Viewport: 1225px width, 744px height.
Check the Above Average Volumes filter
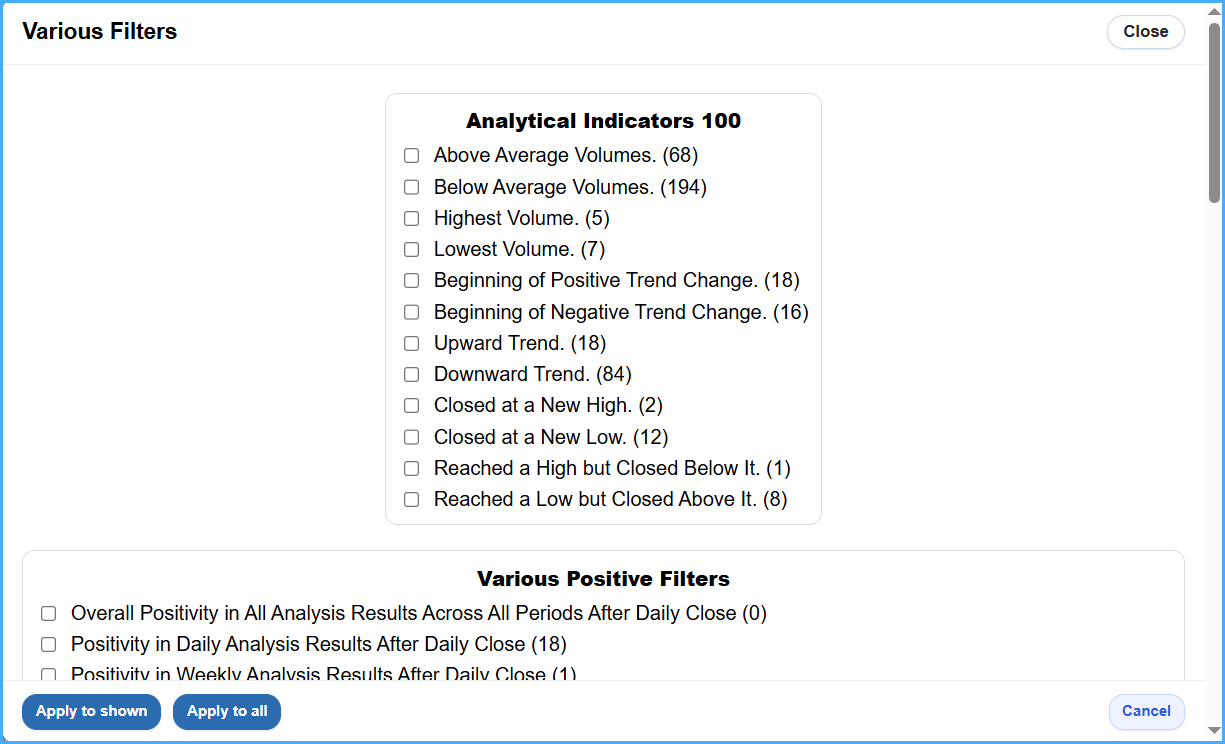(411, 156)
